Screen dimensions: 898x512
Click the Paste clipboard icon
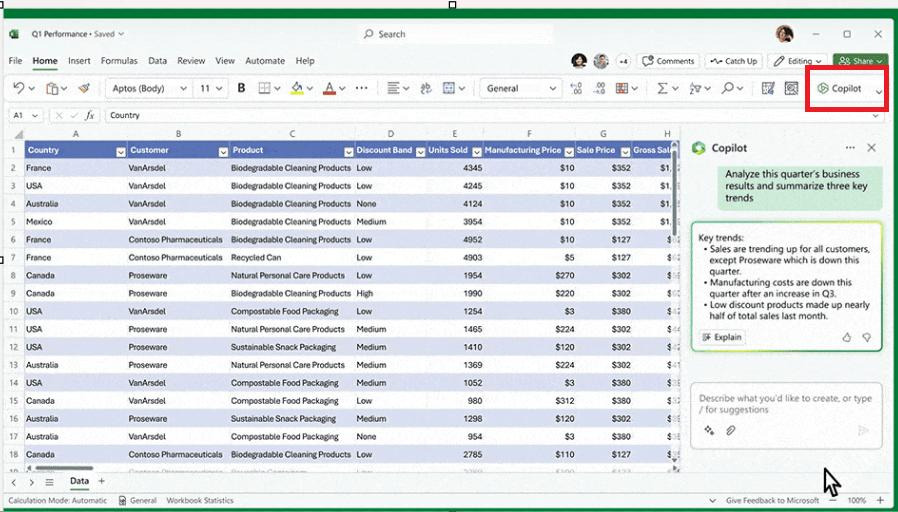click(x=52, y=88)
